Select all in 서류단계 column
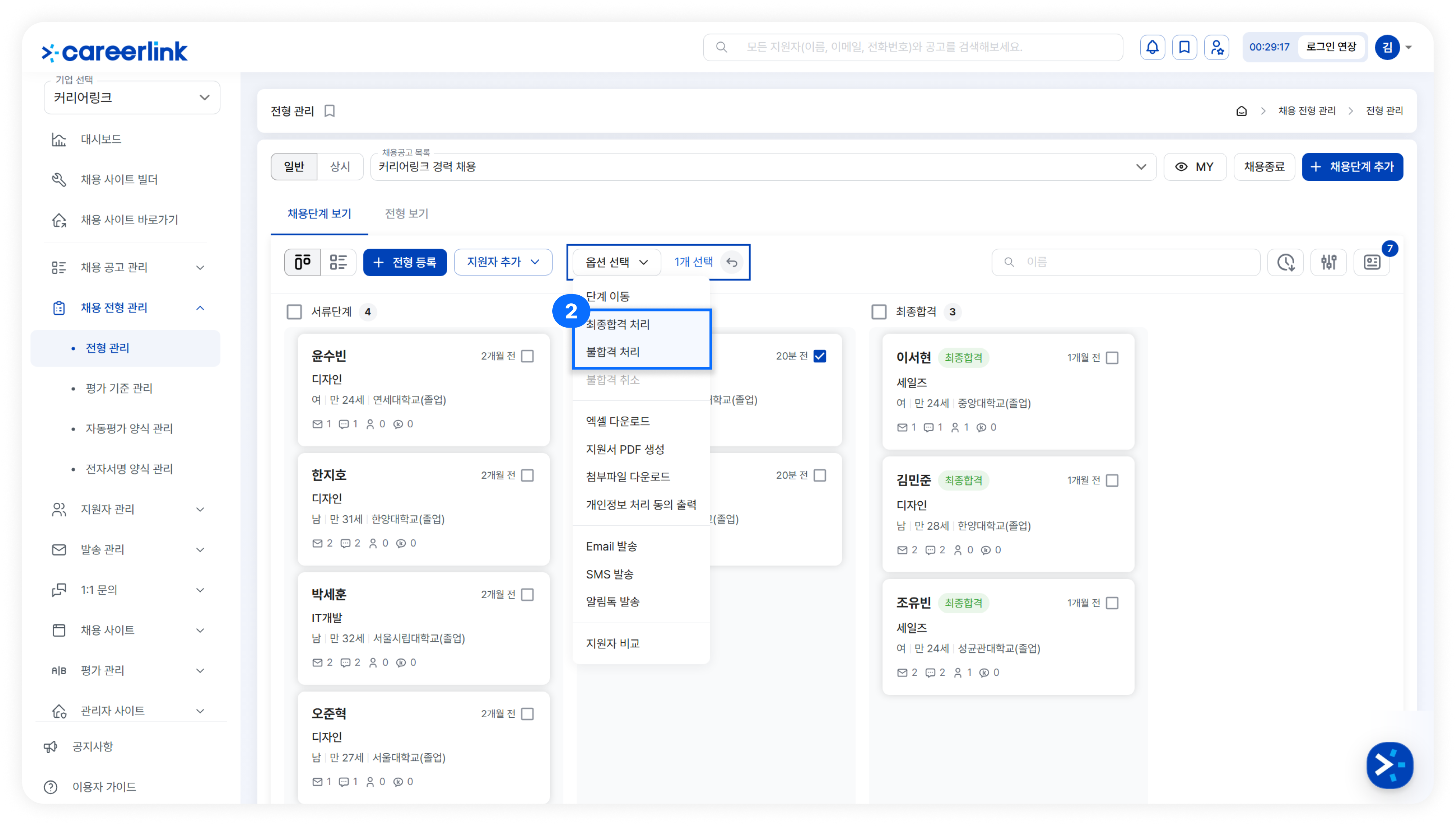1456x826 pixels. [x=294, y=312]
